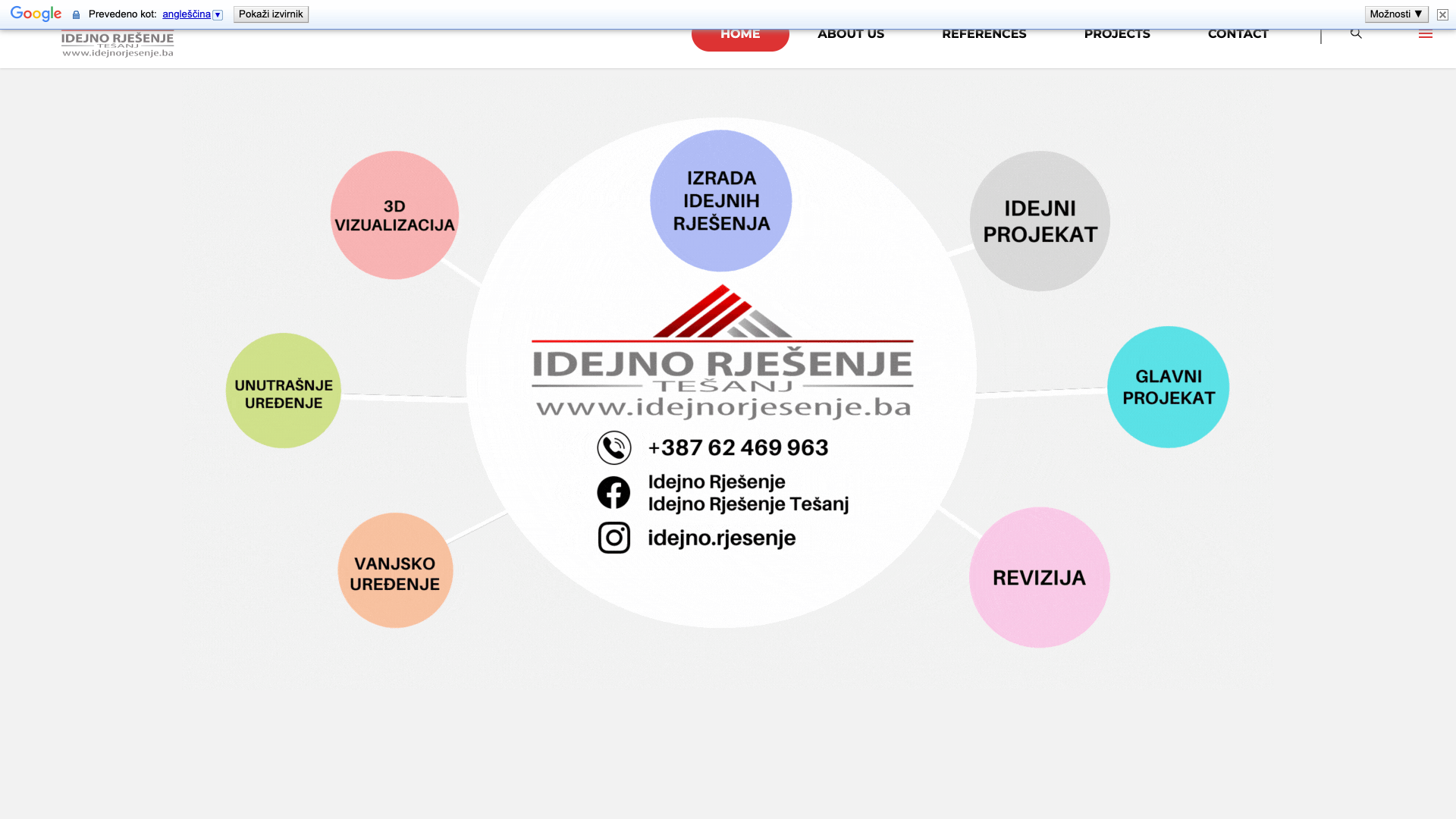Click the Facebook logo icon

pyautogui.click(x=613, y=493)
